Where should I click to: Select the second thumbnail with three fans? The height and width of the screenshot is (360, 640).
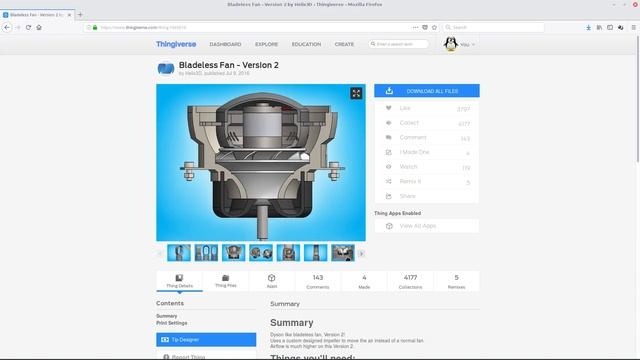(206, 253)
